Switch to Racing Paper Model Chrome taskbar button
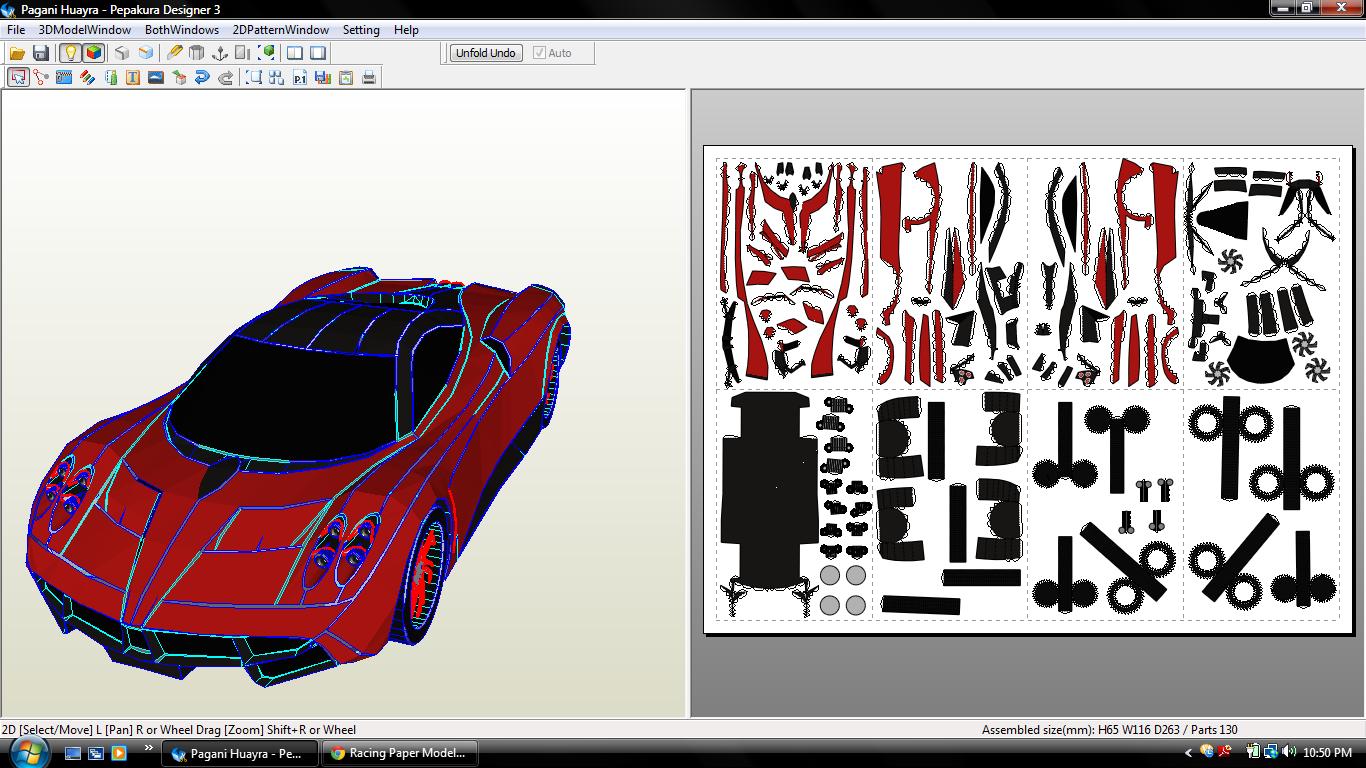The image size is (1366, 768). (x=400, y=753)
